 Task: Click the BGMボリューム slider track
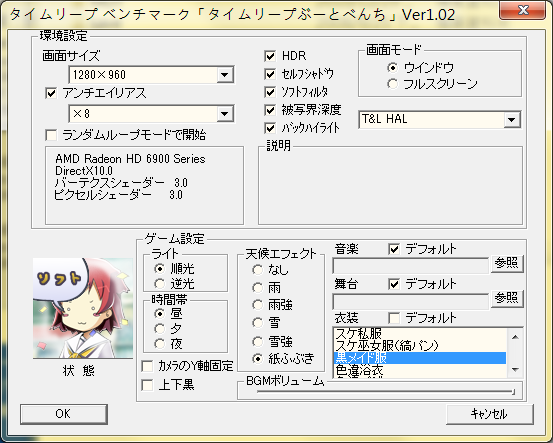pos(385,392)
